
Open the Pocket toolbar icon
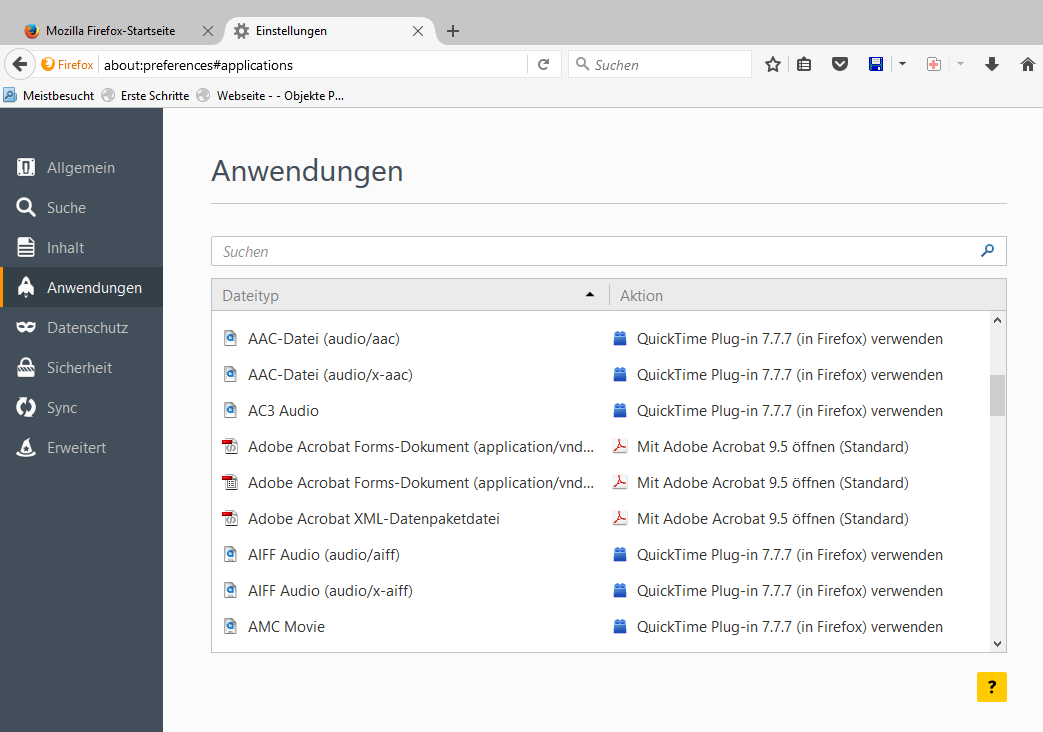click(841, 64)
